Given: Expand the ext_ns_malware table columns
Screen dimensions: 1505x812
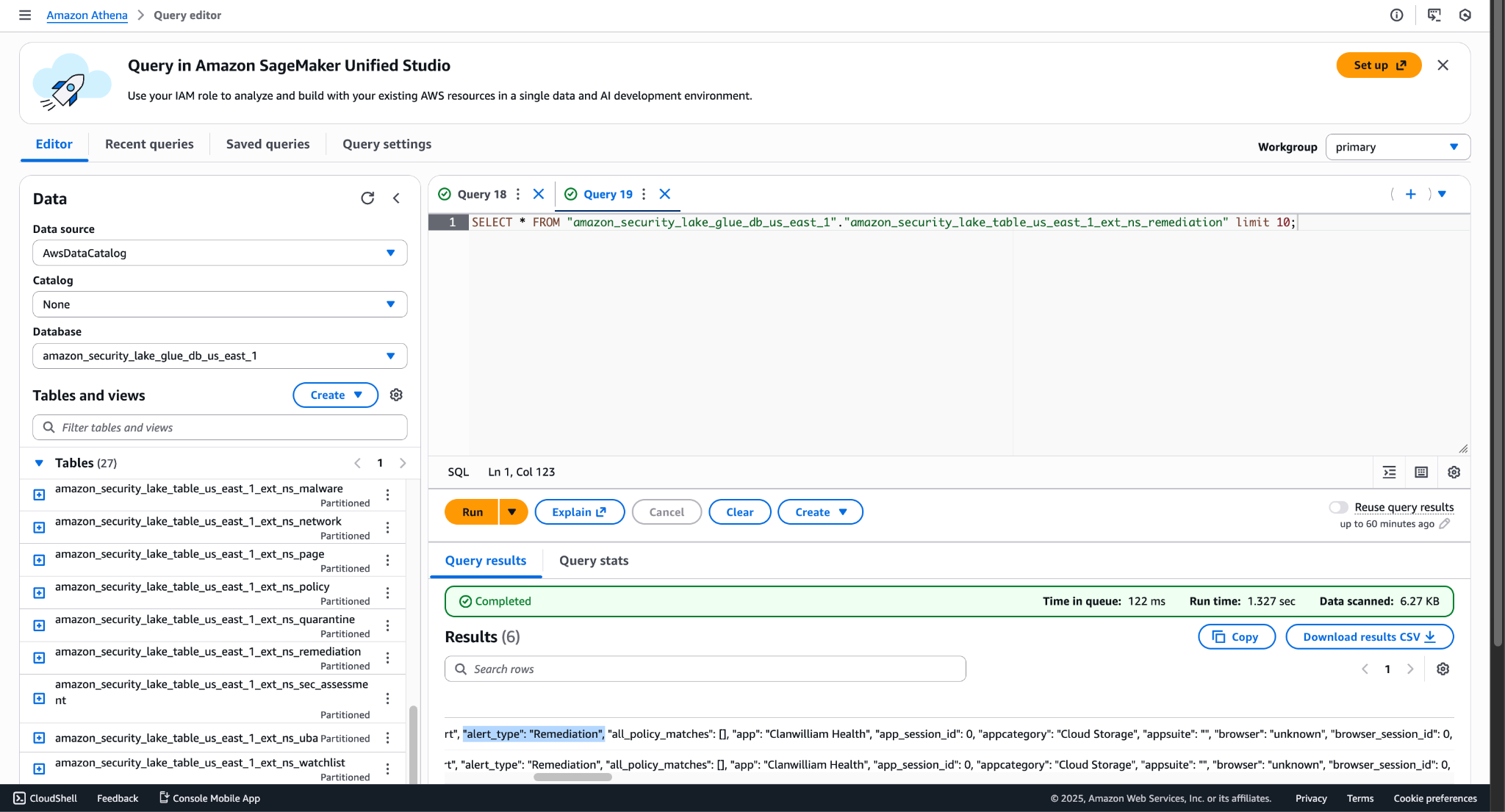Looking at the screenshot, I should coord(40,495).
